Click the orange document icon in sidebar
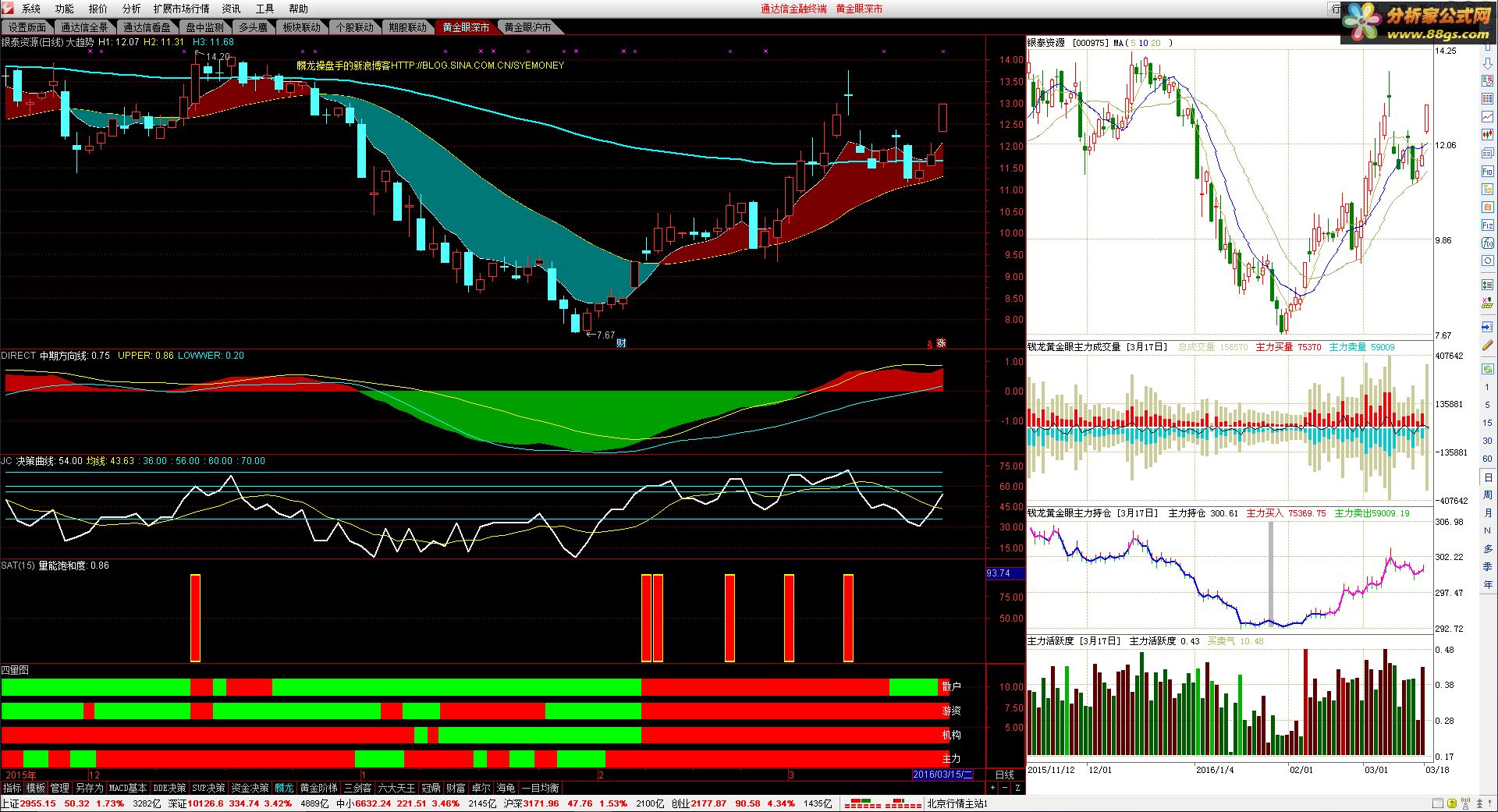 point(1487,207)
